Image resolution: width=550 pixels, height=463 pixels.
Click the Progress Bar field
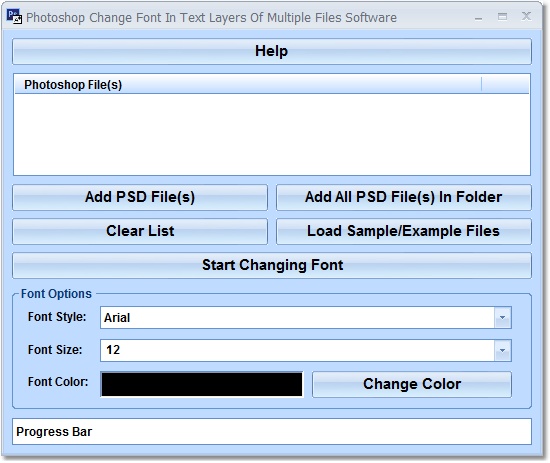272,431
